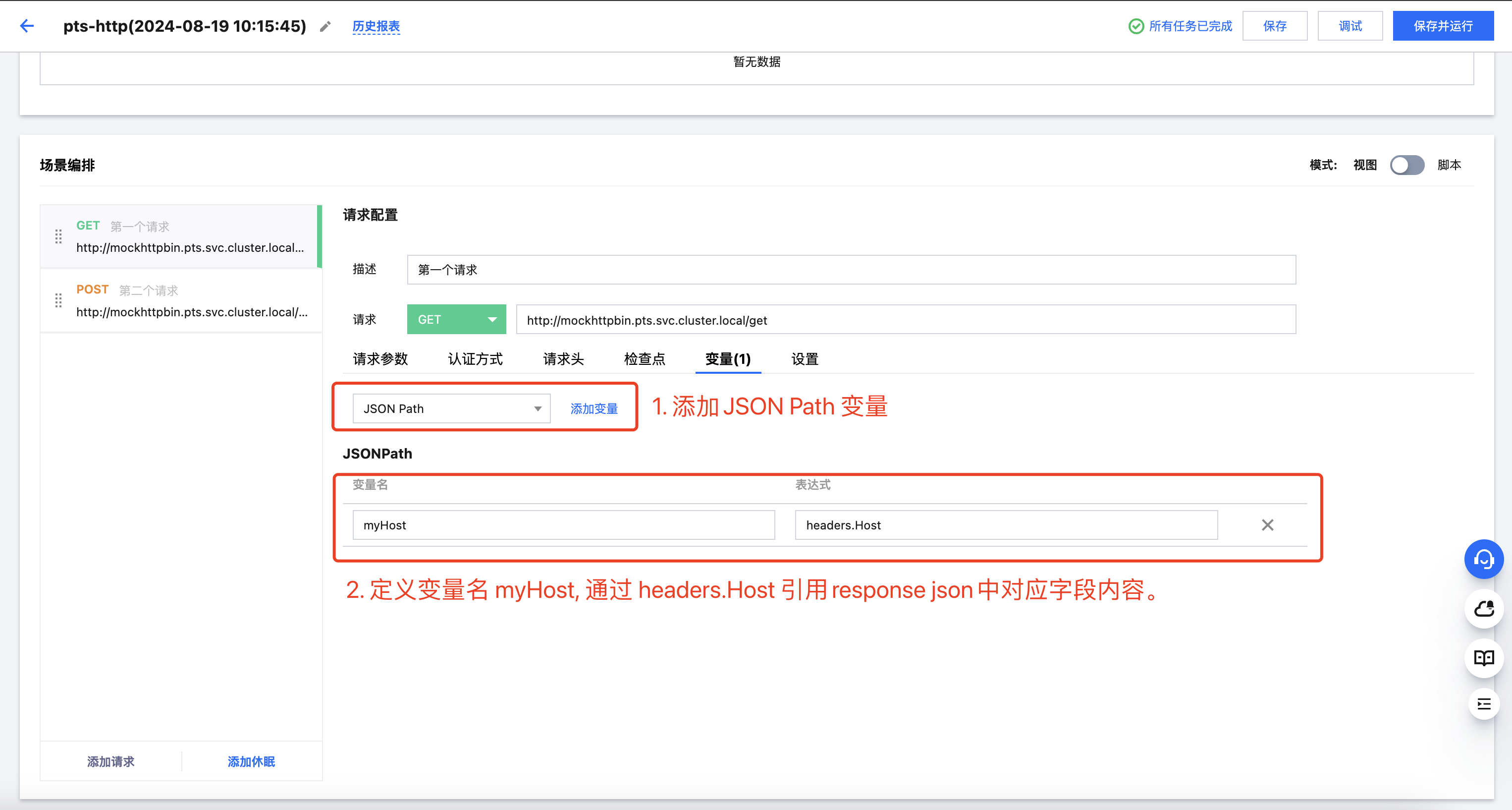Open the documentation book icon
The width and height of the screenshot is (1512, 810).
click(x=1483, y=657)
